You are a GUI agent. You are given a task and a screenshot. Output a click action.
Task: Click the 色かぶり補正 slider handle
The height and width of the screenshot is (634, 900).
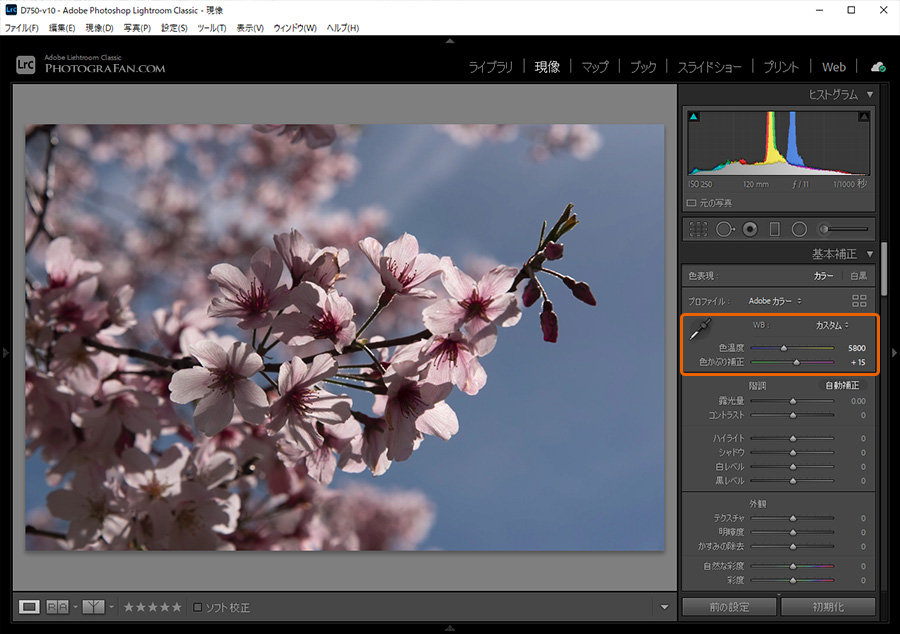(796, 362)
